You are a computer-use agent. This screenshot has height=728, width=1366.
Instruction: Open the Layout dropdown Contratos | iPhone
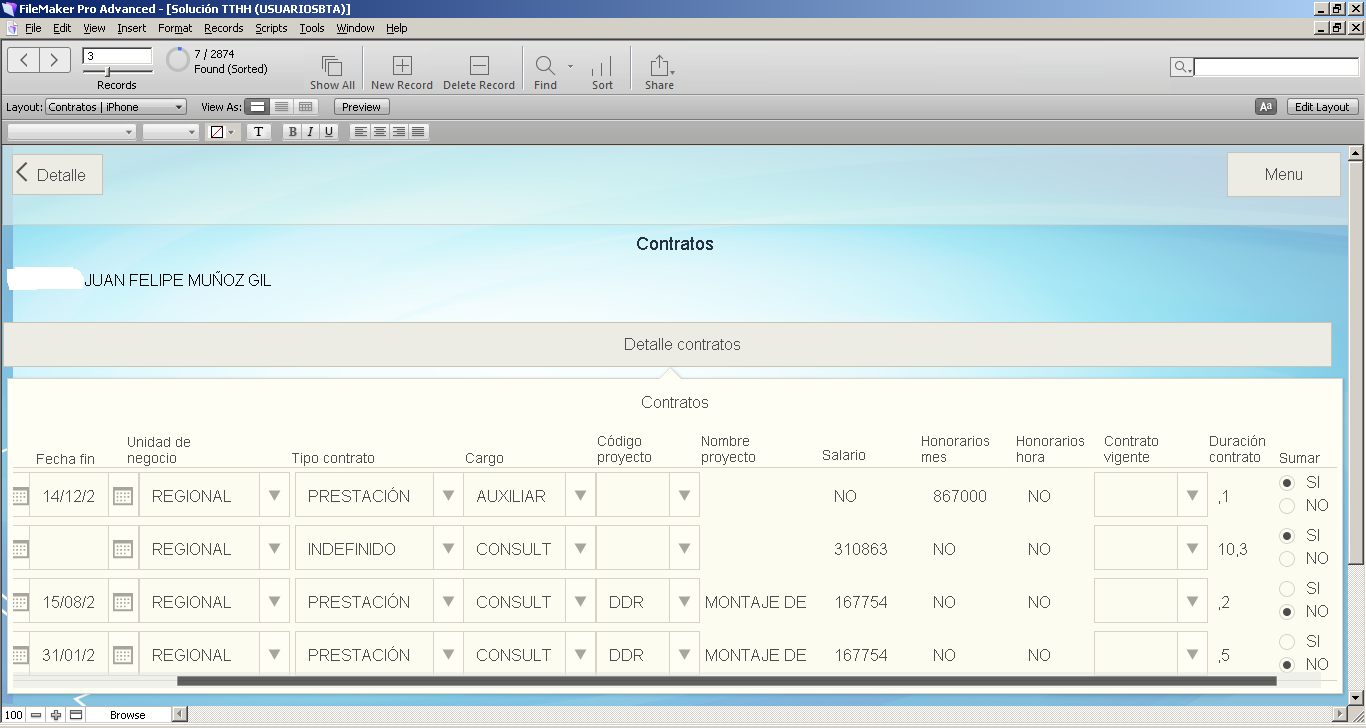(x=116, y=107)
